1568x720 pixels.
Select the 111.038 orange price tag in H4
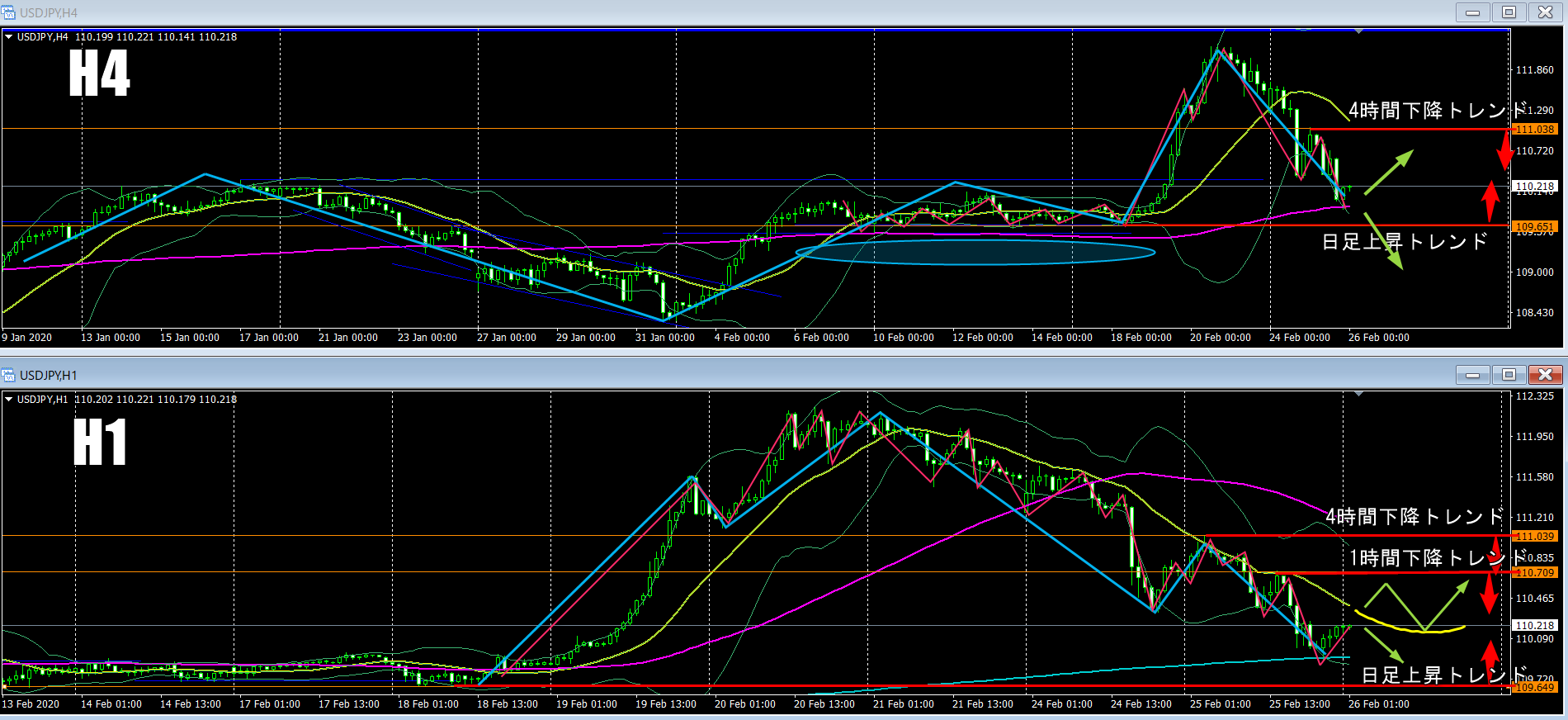pyautogui.click(x=1534, y=129)
